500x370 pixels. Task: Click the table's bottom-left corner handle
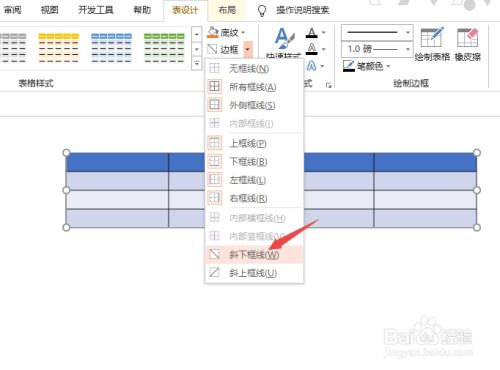click(66, 227)
